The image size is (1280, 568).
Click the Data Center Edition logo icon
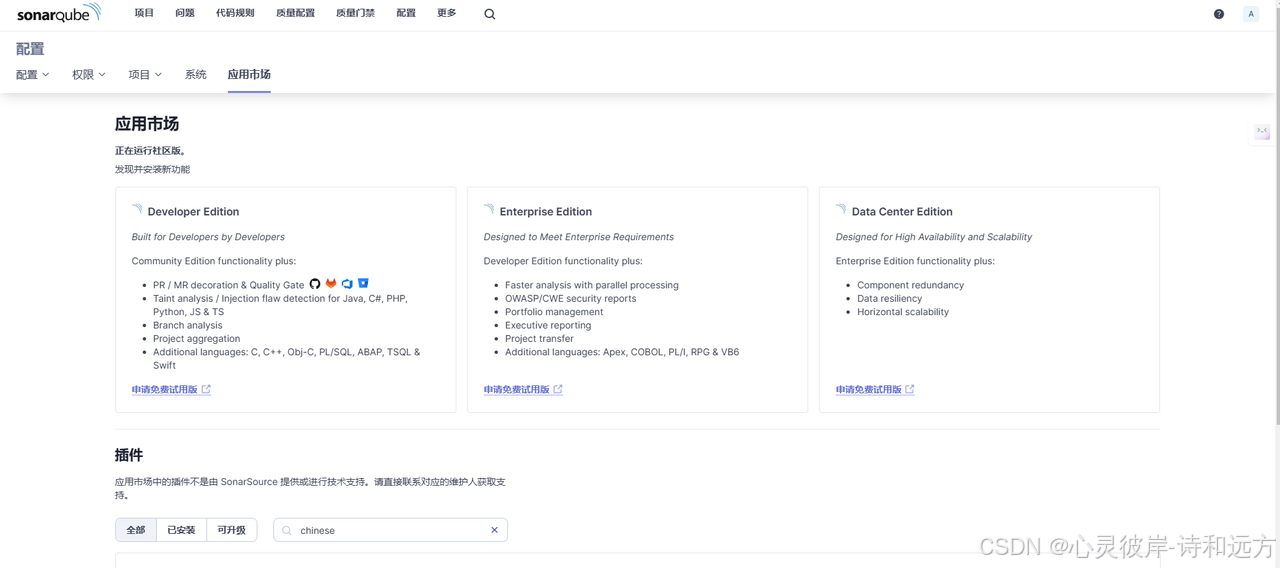click(x=841, y=210)
